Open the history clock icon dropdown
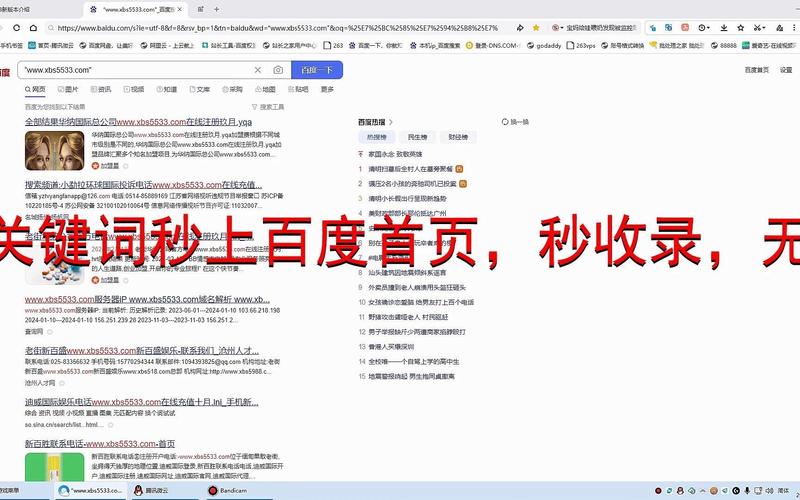The width and height of the screenshot is (800, 500). click(x=704, y=28)
